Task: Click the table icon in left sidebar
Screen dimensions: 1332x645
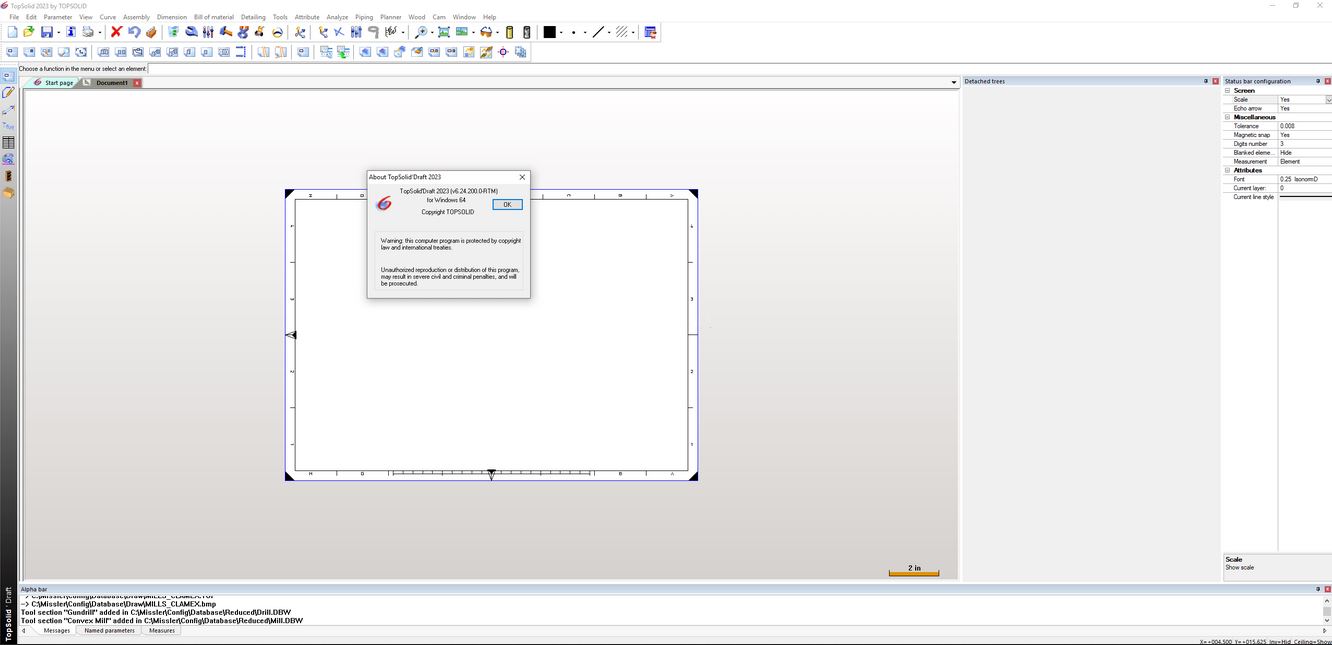Action: point(8,143)
